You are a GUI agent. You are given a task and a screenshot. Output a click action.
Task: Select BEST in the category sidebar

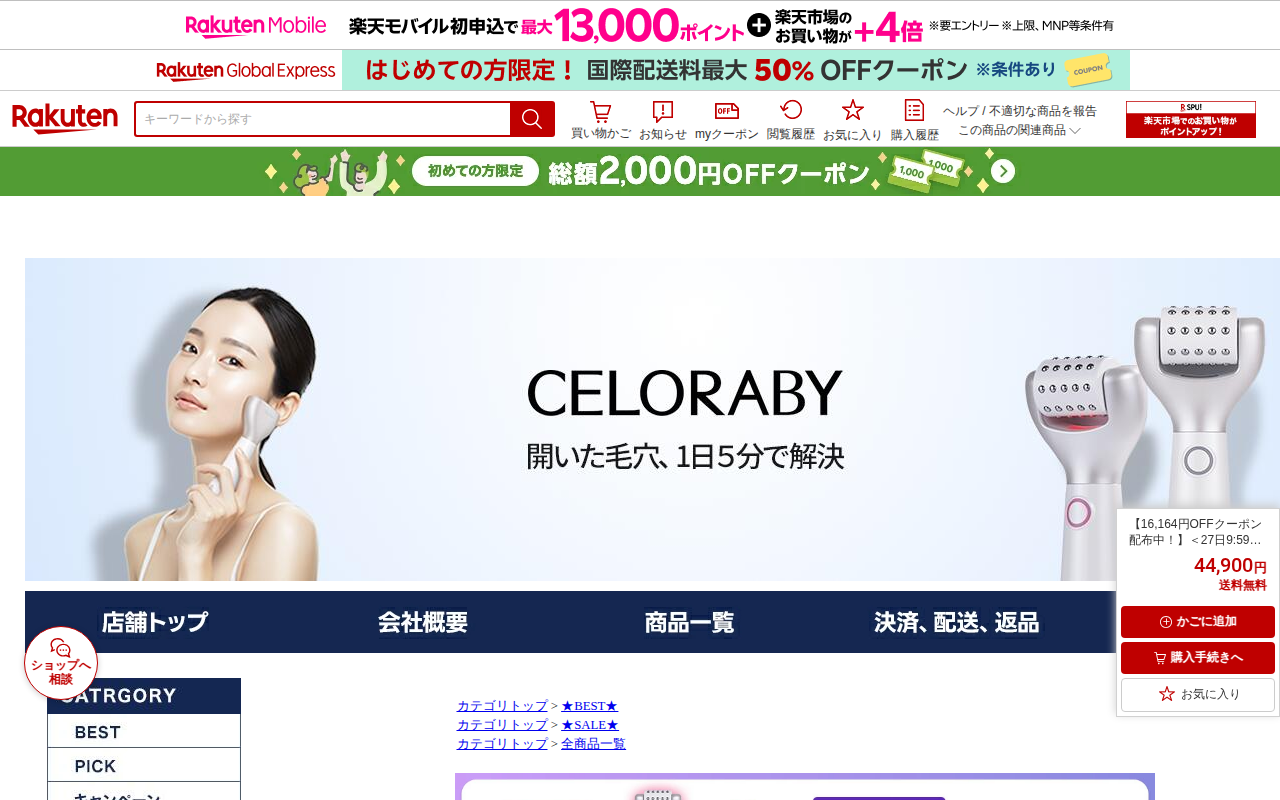pyautogui.click(x=144, y=731)
